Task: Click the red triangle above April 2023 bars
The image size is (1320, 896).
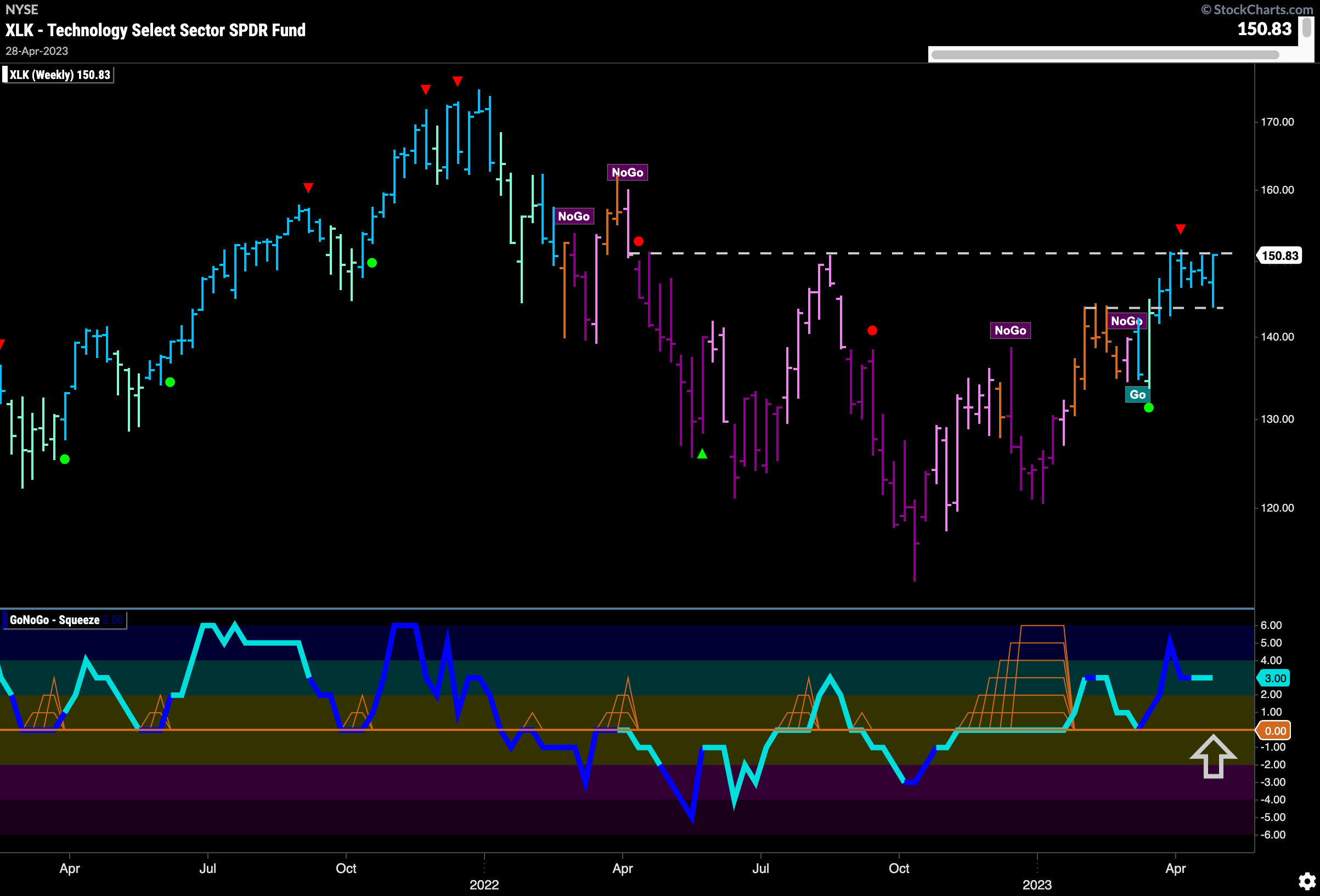Action: [x=1180, y=229]
